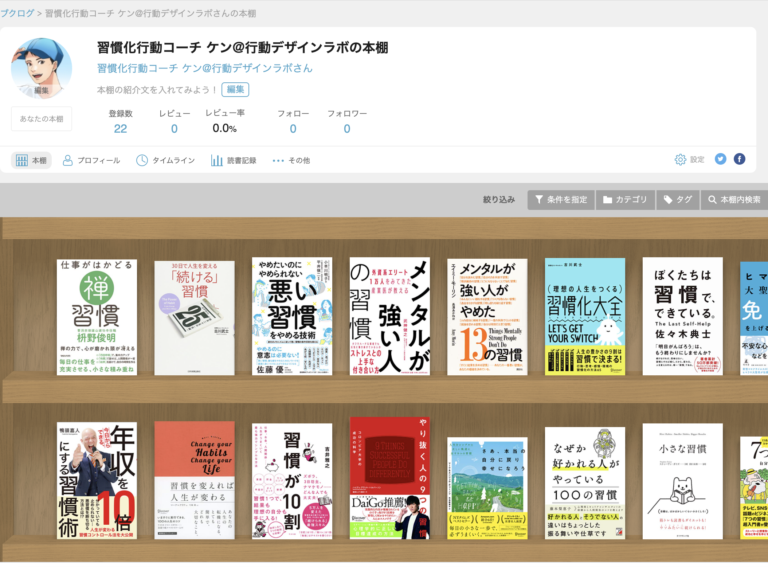Open the メンタルが強い人がやめた13の習慣 cover
Viewport: 768px width, 567px height.
[x=487, y=317]
